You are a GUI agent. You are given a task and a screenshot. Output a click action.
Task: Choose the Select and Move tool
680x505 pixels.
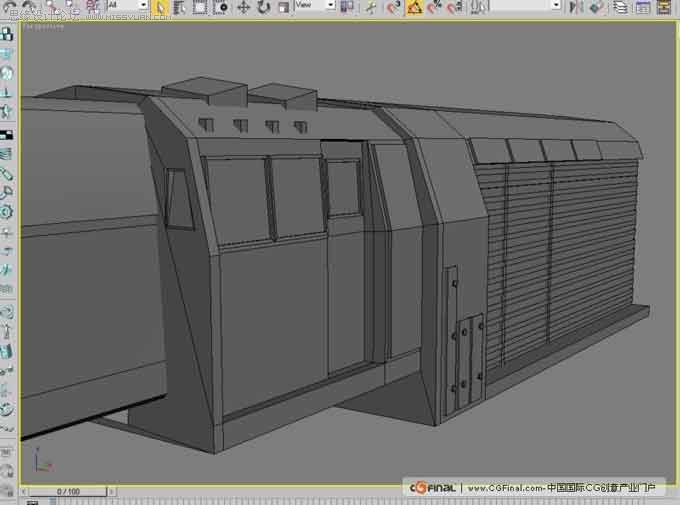point(244,7)
